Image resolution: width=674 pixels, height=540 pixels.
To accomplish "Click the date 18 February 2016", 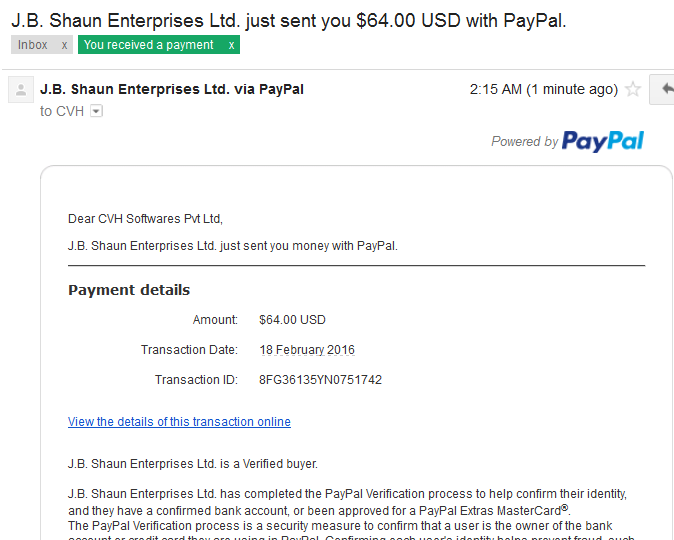I will [307, 350].
